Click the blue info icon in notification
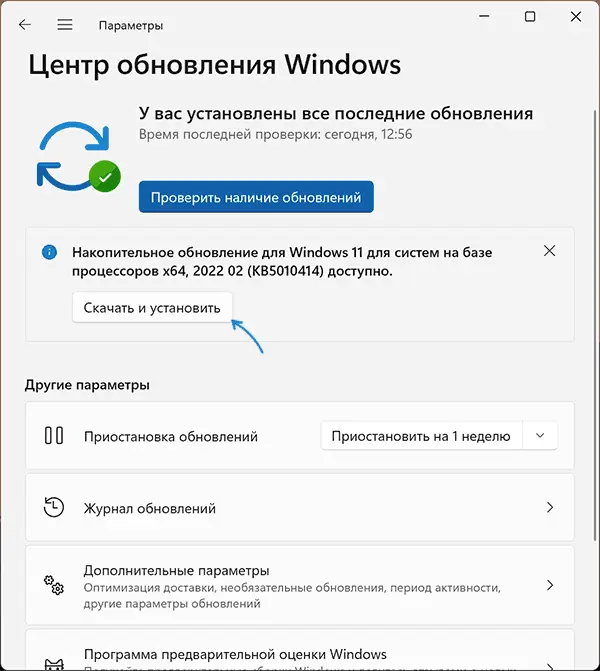The width and height of the screenshot is (600, 671). [49, 253]
